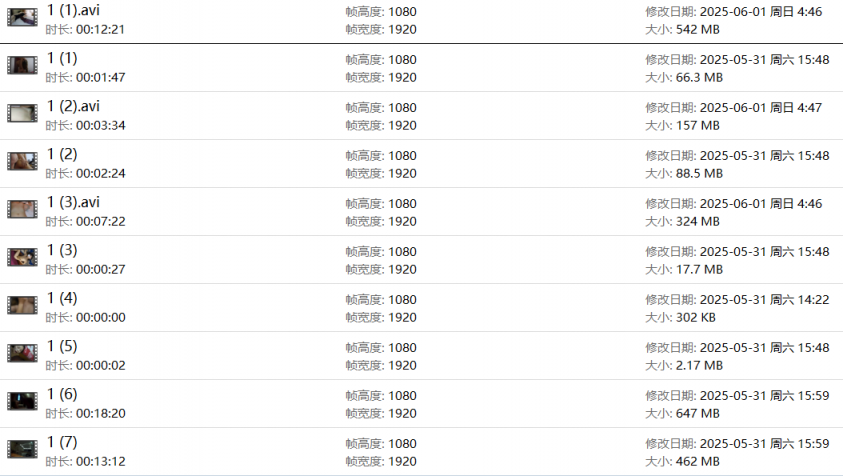This screenshot has width=843, height=476.
Task: Click the file name 1 (1).avi
Action: pos(73,10)
